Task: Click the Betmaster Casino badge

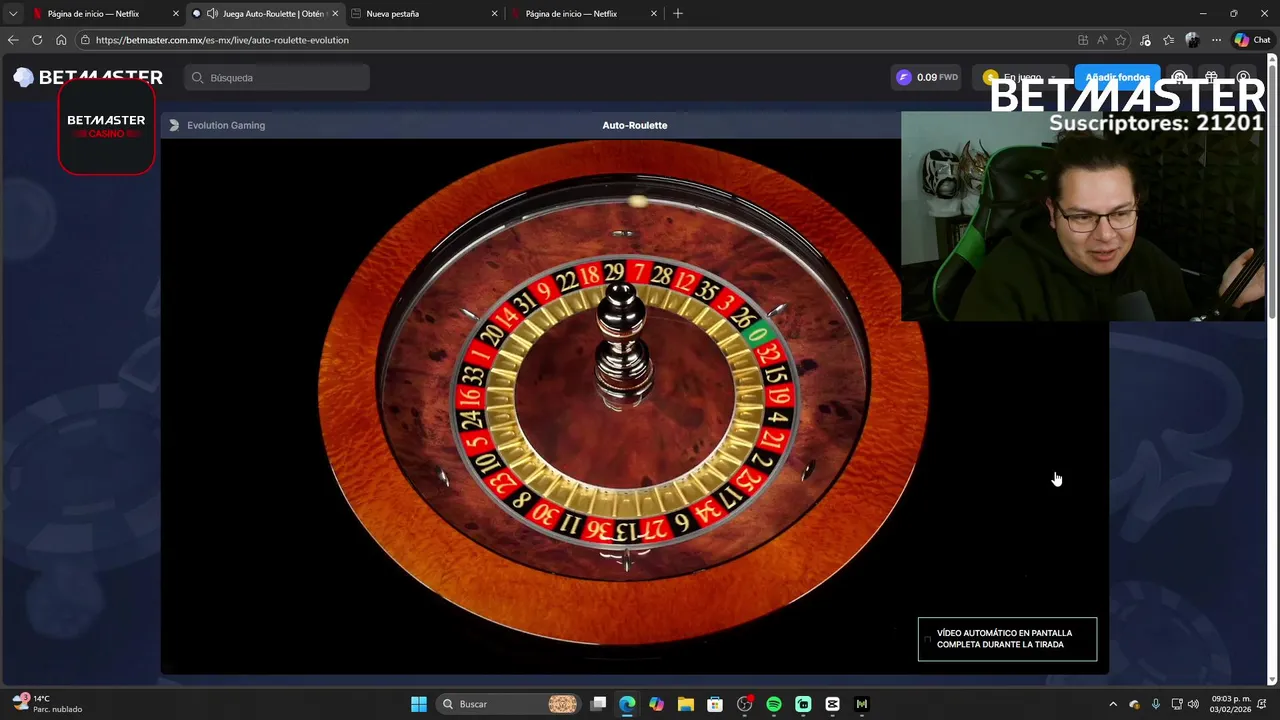Action: click(x=106, y=126)
